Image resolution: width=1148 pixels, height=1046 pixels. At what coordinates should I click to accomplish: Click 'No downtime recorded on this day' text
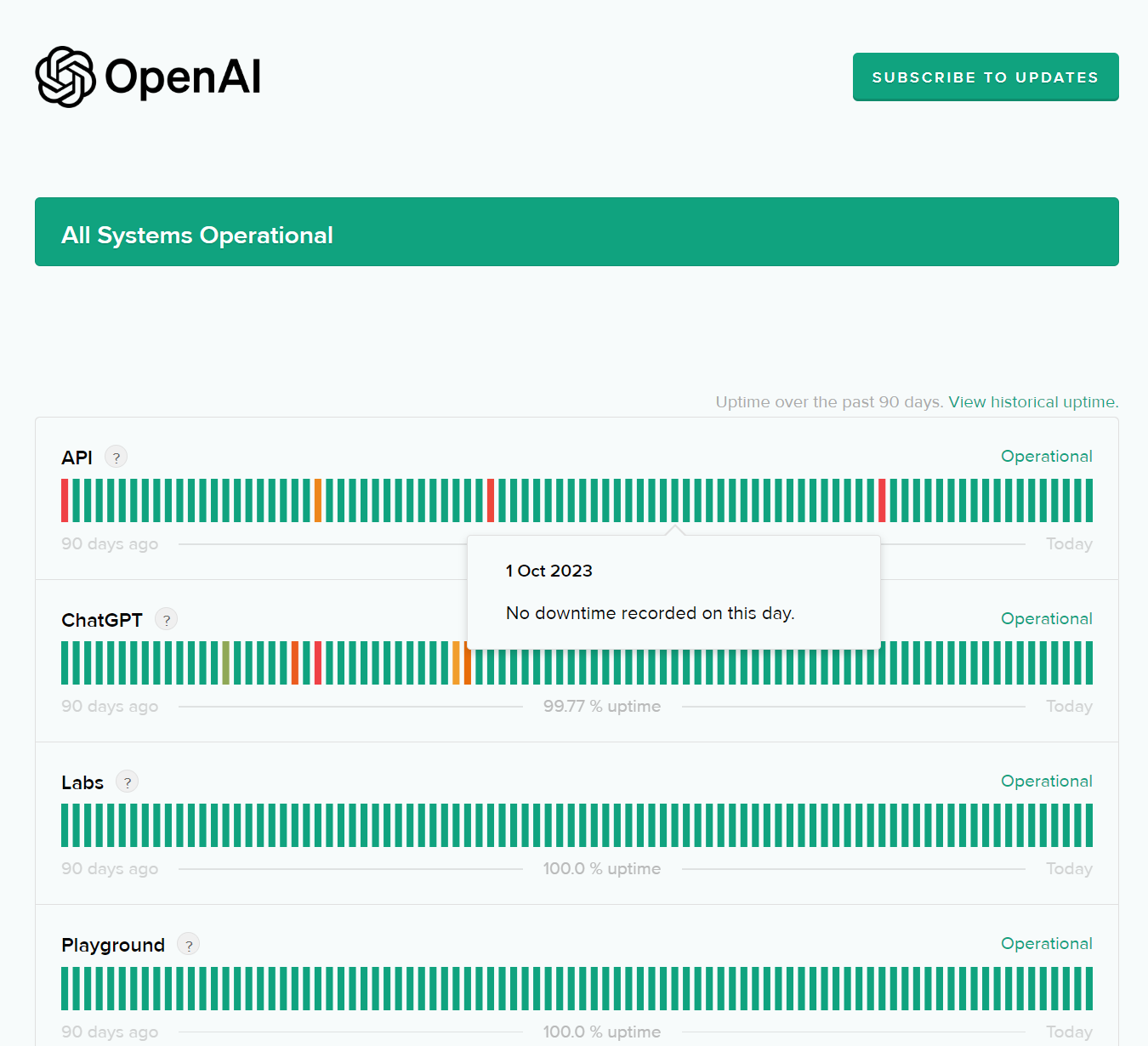(x=651, y=613)
